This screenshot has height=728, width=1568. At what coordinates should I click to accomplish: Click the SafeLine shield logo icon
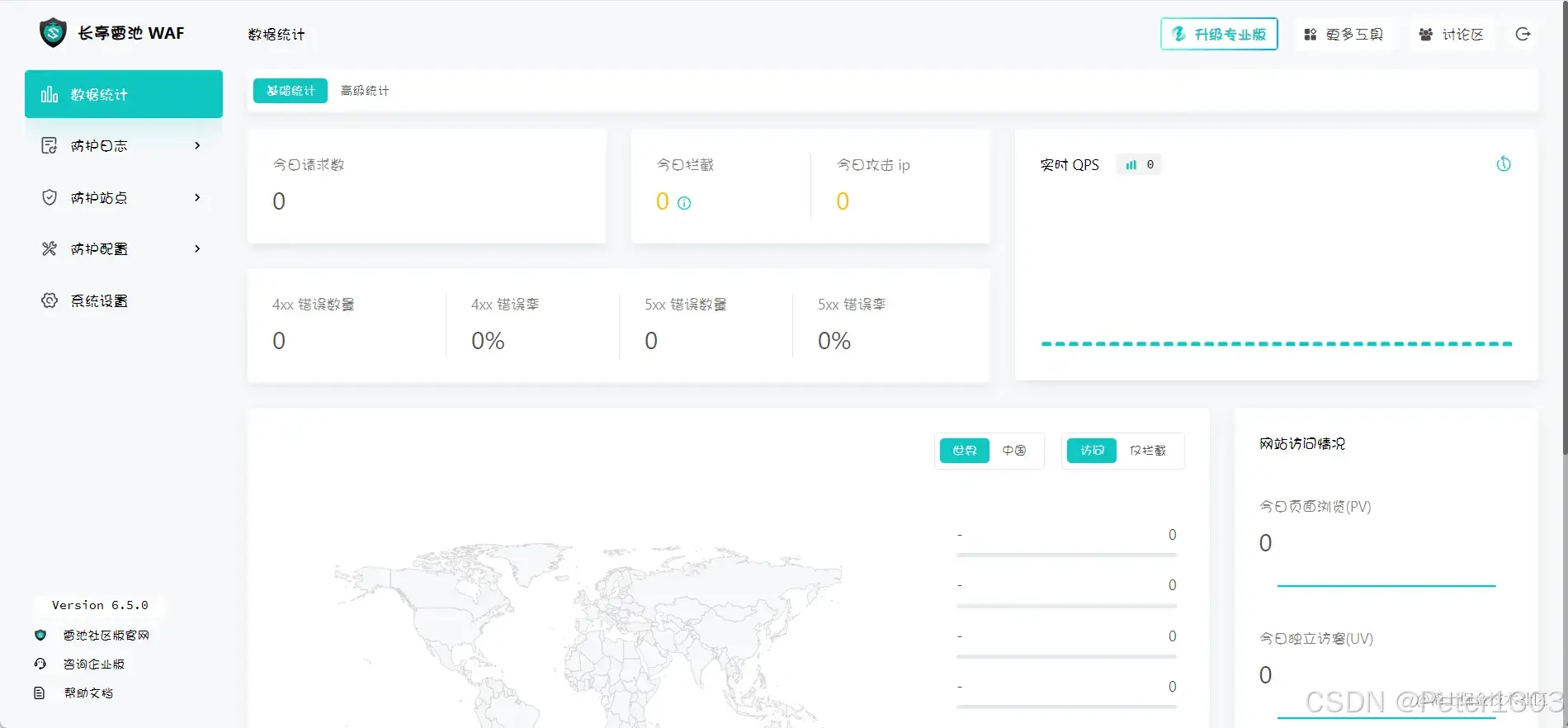pos(53,33)
